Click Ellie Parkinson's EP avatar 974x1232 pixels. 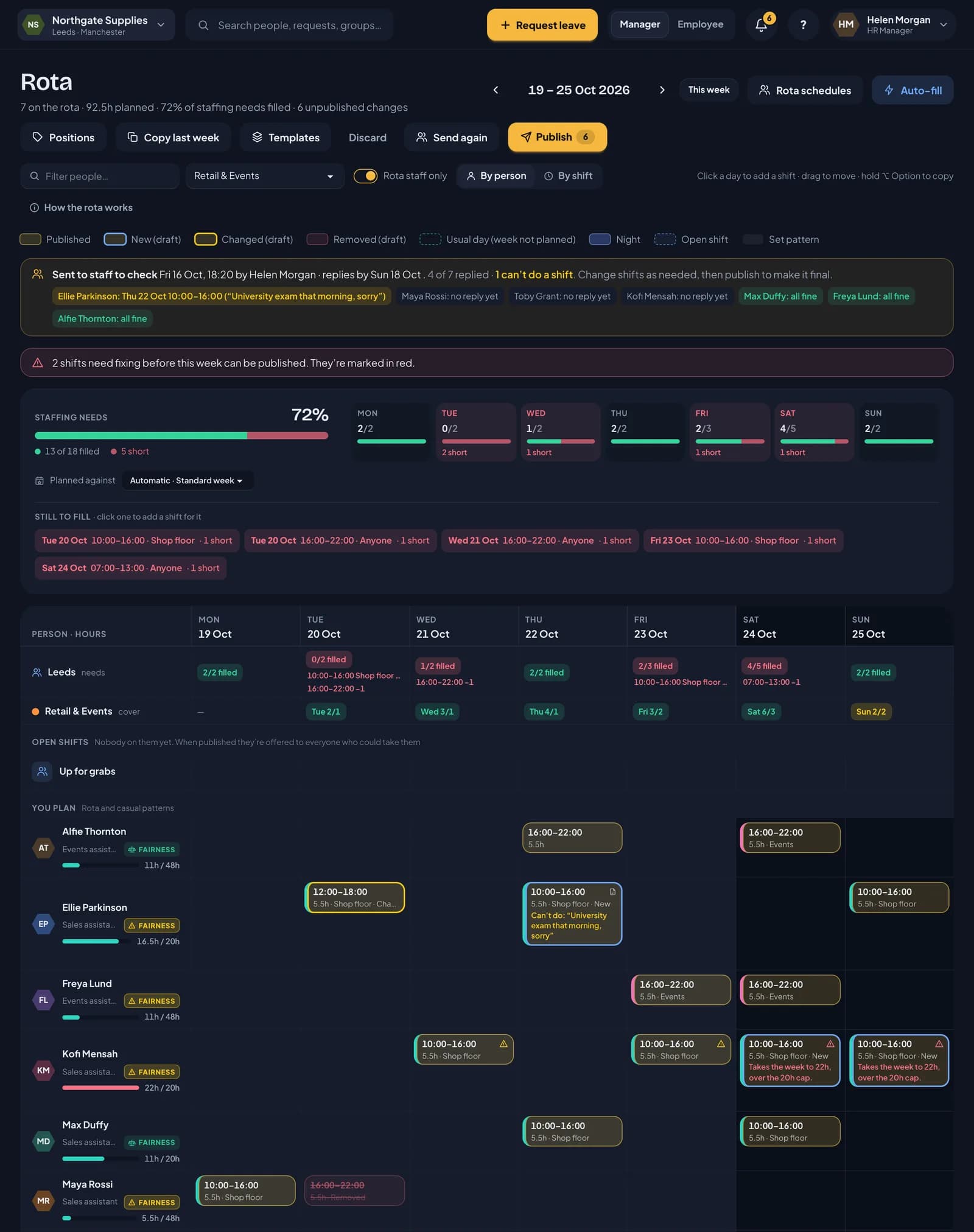[x=43, y=924]
